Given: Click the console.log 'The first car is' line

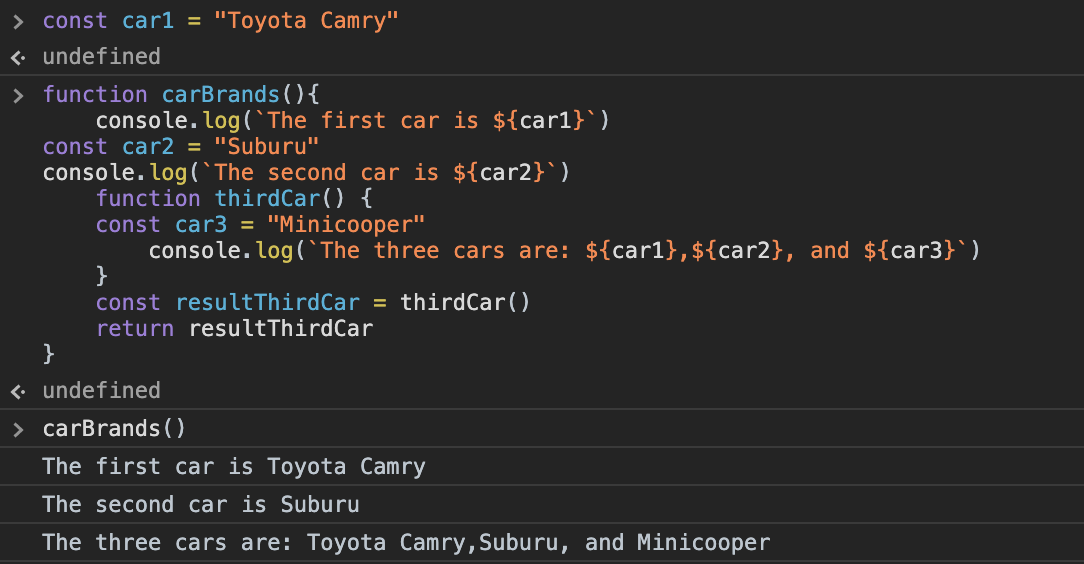Looking at the screenshot, I should 353,120.
